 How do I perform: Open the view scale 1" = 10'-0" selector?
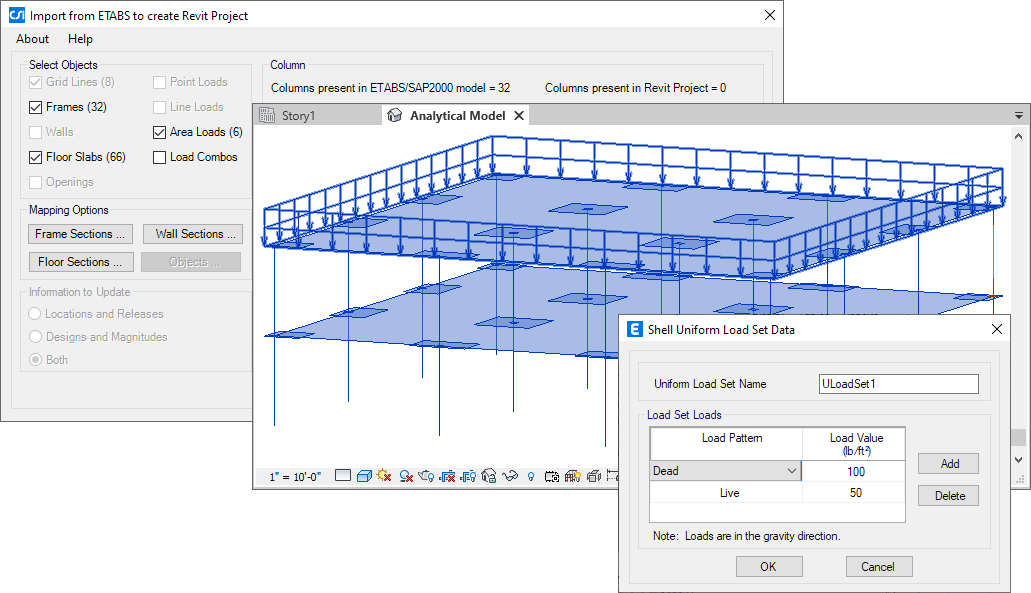click(295, 477)
